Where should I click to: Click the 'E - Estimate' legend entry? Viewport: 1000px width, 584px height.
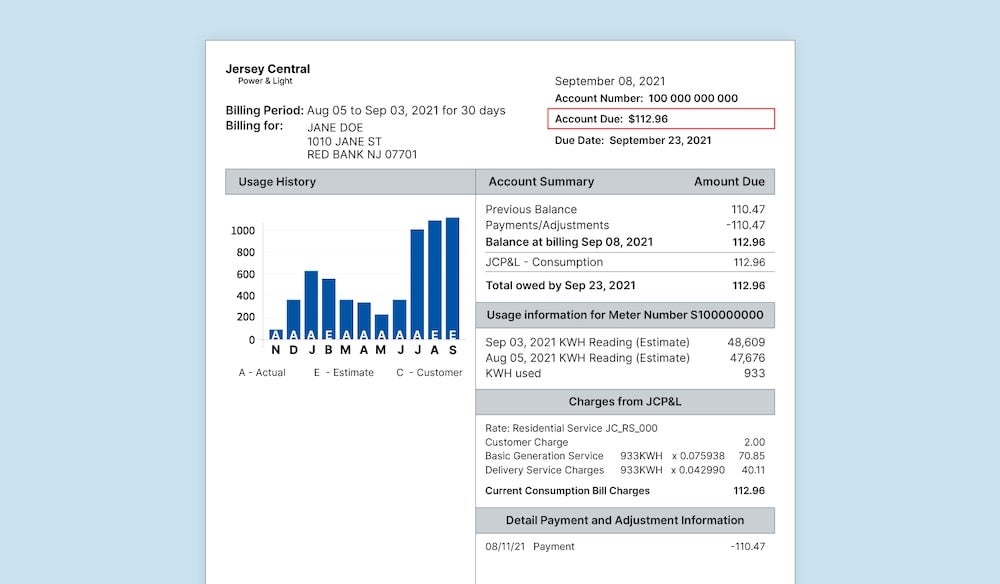click(x=343, y=373)
